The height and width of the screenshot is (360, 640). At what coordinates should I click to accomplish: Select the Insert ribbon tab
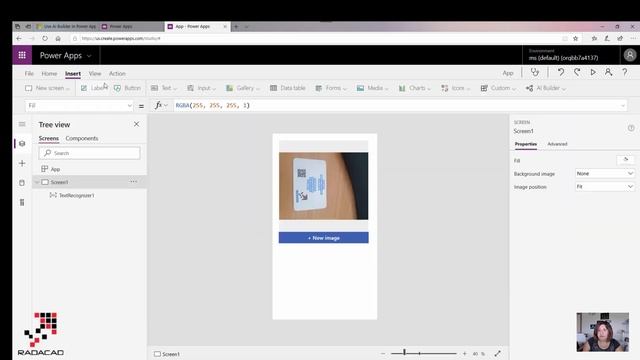pos(73,73)
